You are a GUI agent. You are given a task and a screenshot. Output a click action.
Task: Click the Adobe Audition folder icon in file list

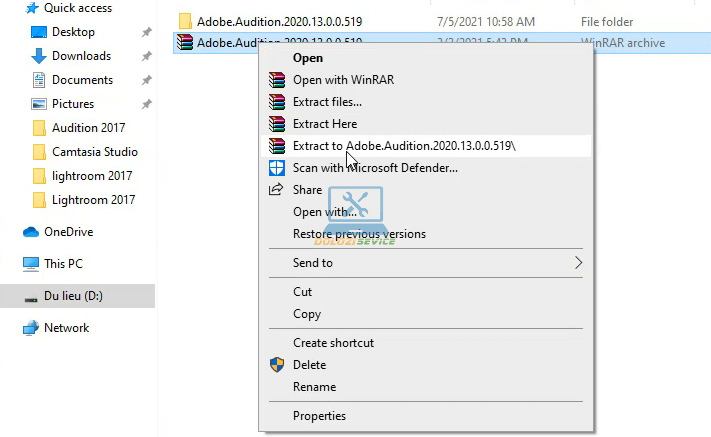184,20
